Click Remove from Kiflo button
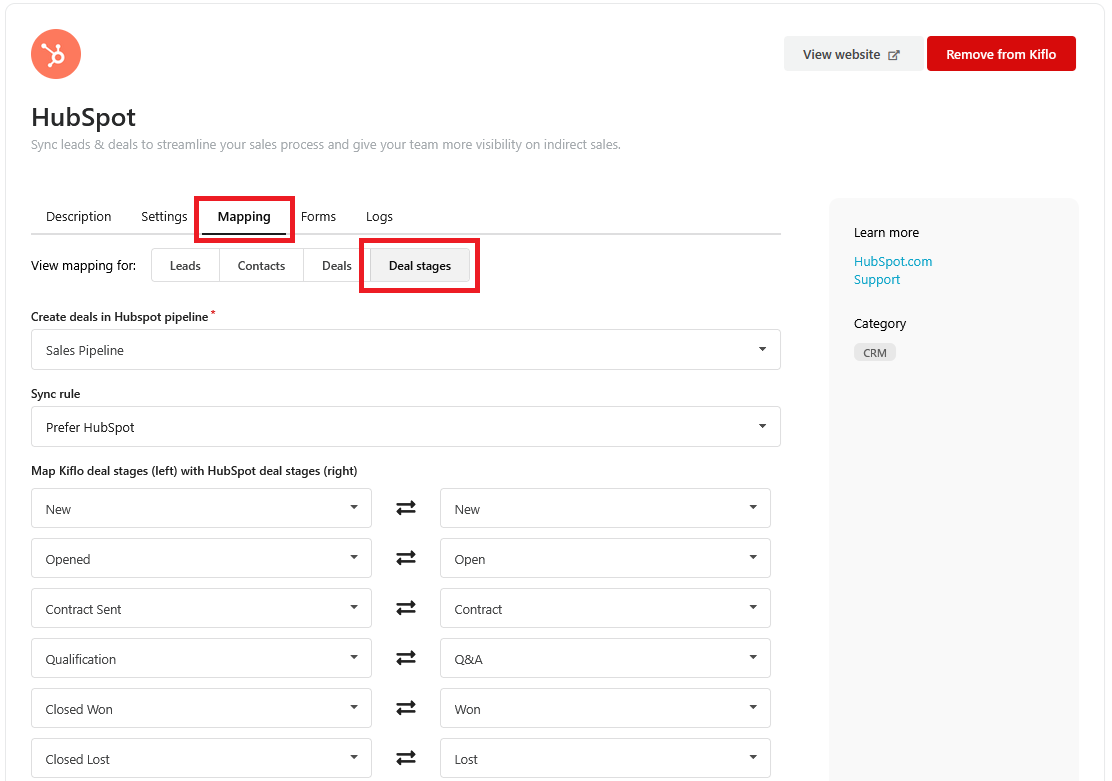The image size is (1112, 781). (1001, 54)
